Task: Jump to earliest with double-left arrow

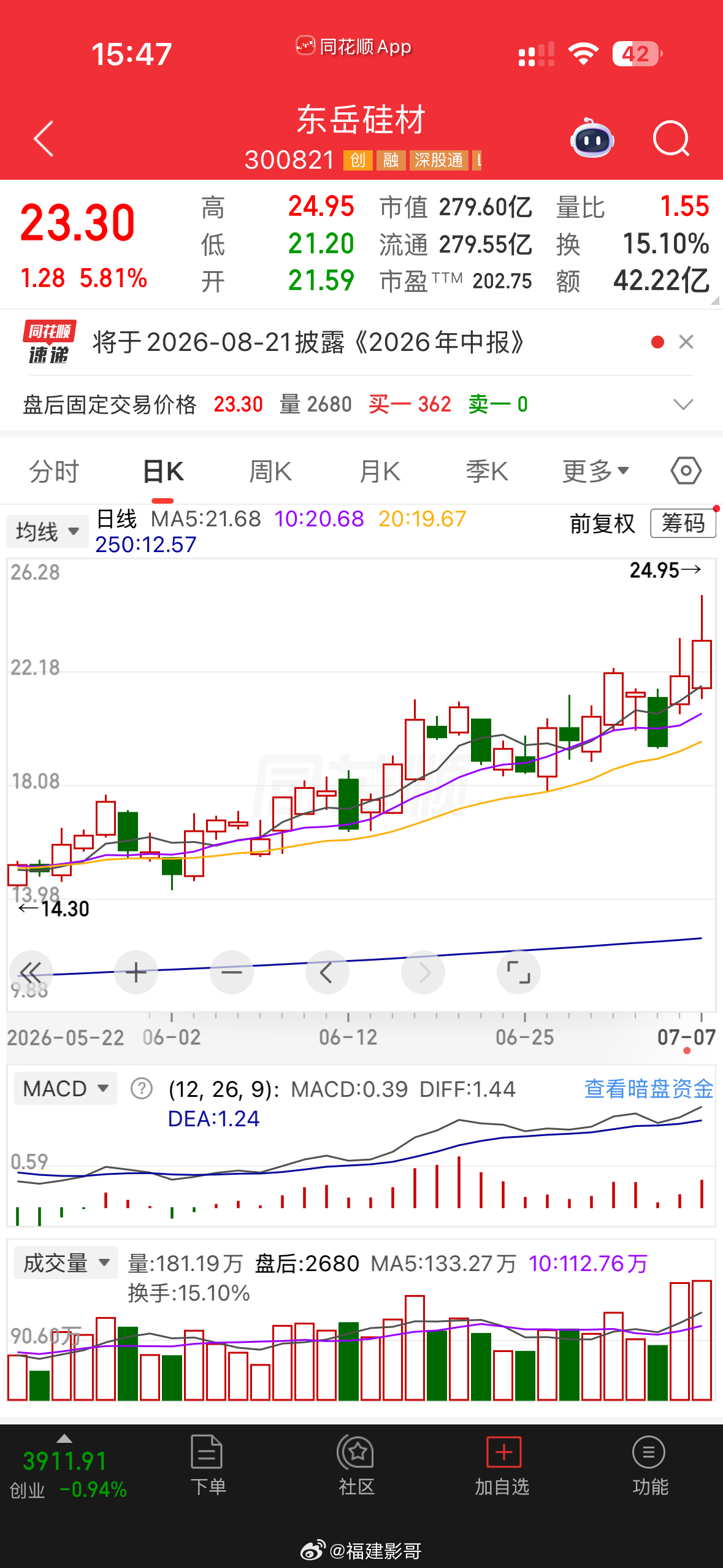Action: (31, 972)
